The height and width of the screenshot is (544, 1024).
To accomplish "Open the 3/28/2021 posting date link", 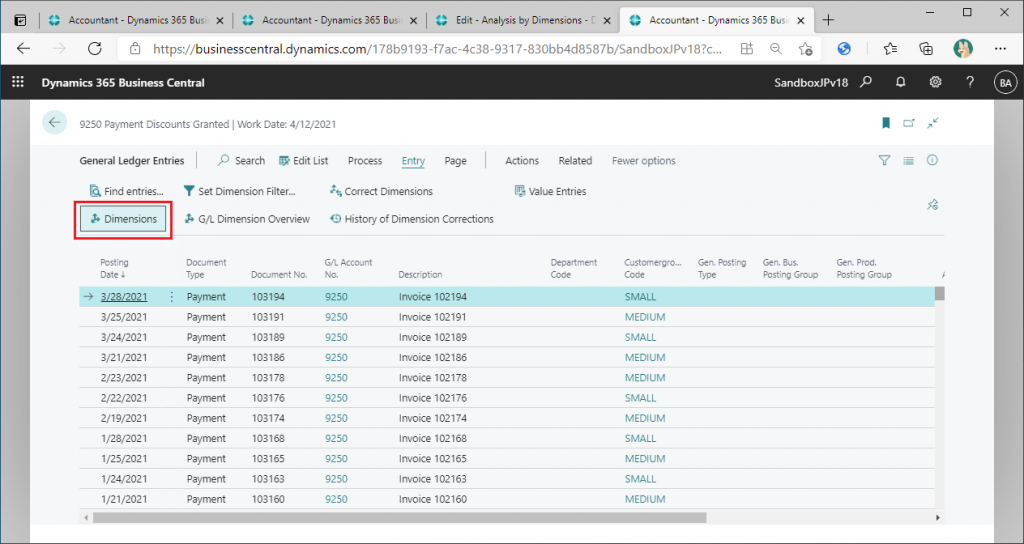I will (x=124, y=297).
